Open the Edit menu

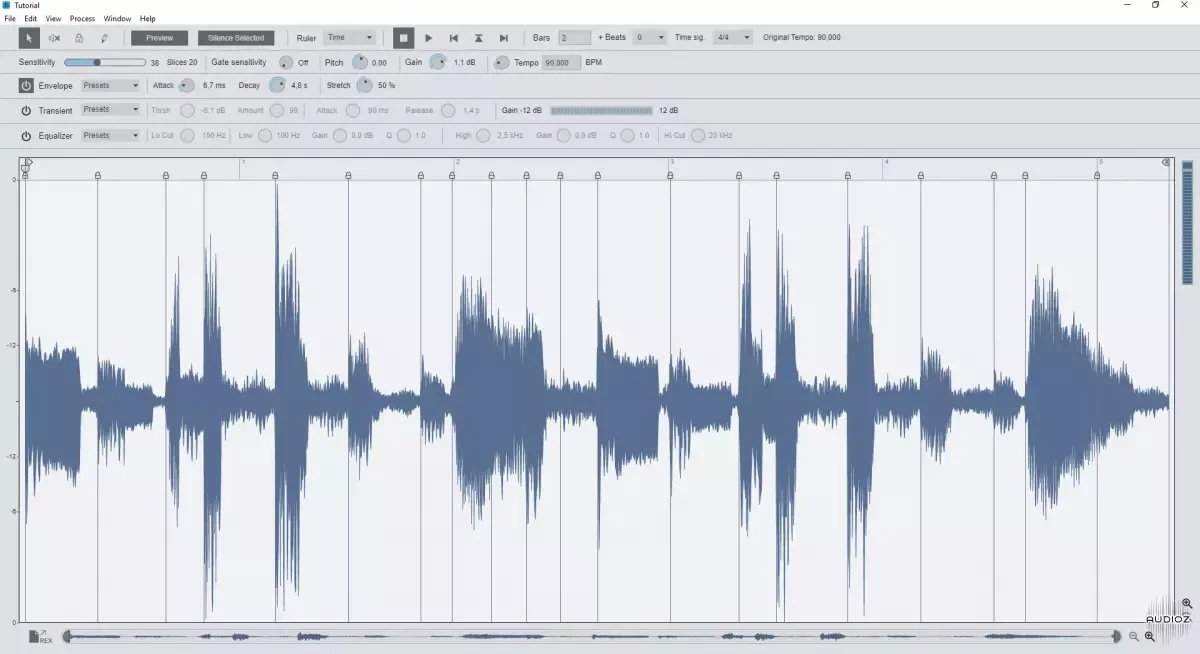click(31, 19)
